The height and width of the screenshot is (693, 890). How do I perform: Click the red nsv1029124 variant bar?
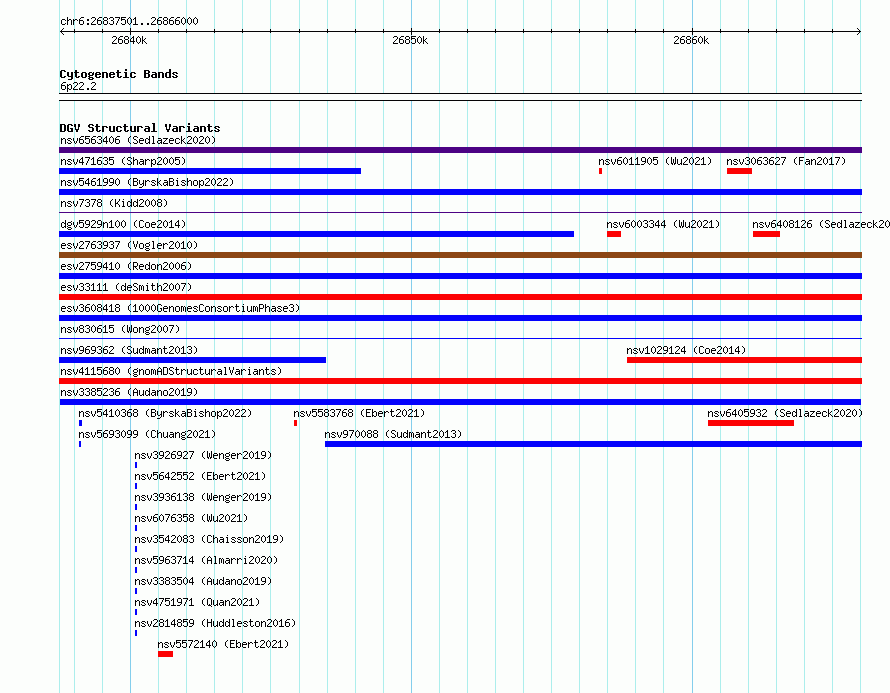click(744, 360)
